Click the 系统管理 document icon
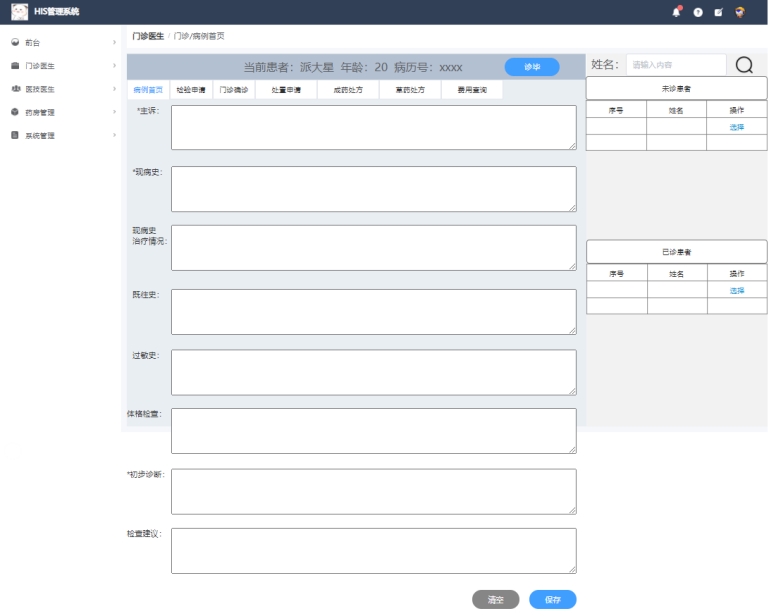This screenshot has height=616, width=776. click(15, 135)
